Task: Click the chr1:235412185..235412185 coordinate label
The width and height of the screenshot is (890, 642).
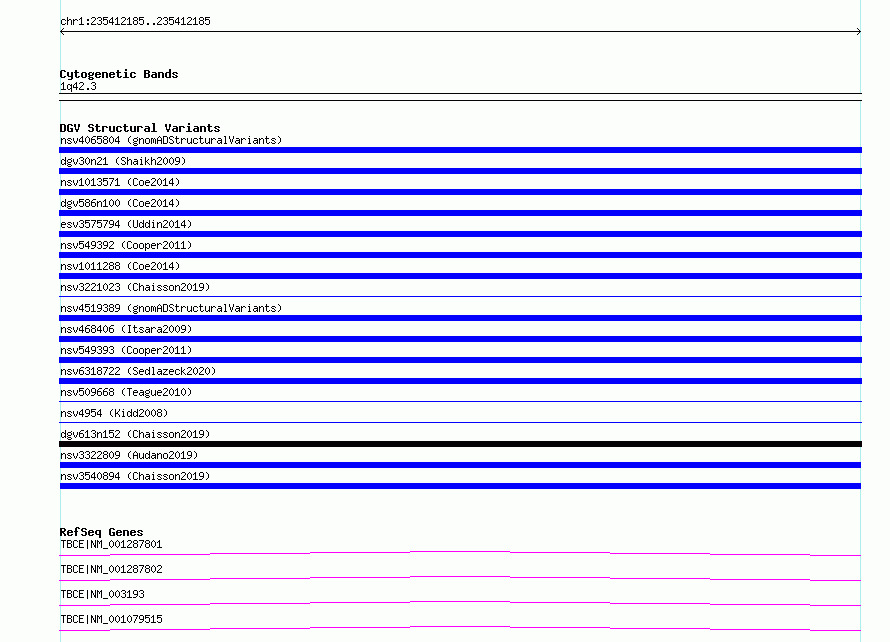Action: (135, 21)
